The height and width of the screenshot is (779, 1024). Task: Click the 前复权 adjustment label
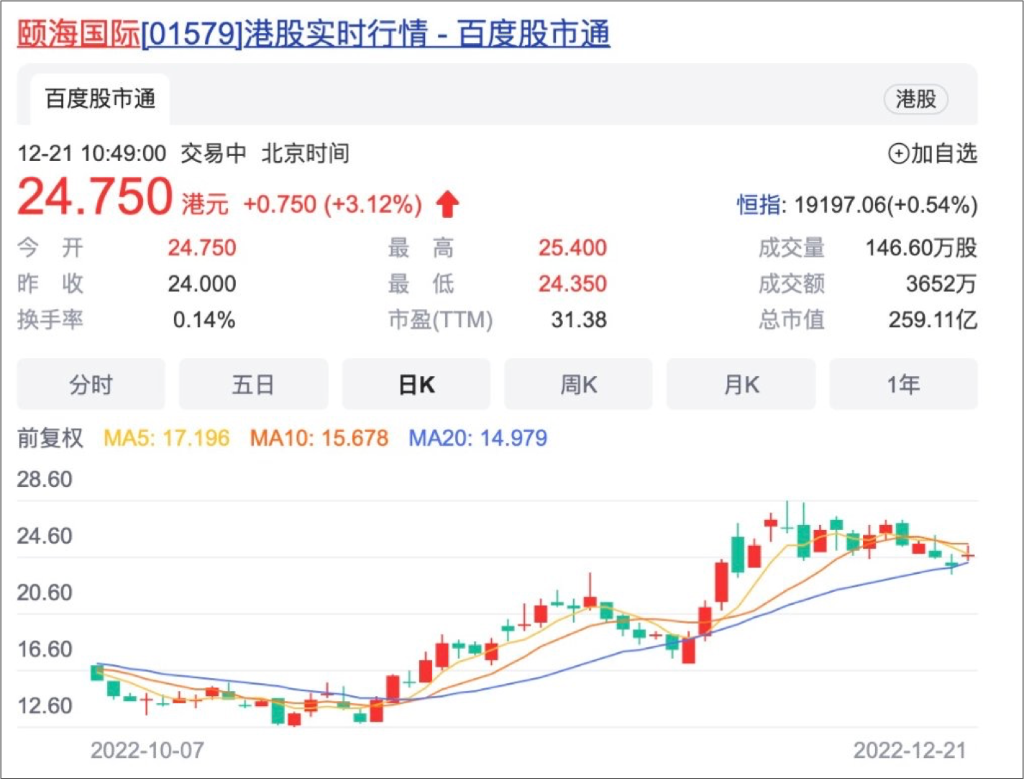coord(51,438)
